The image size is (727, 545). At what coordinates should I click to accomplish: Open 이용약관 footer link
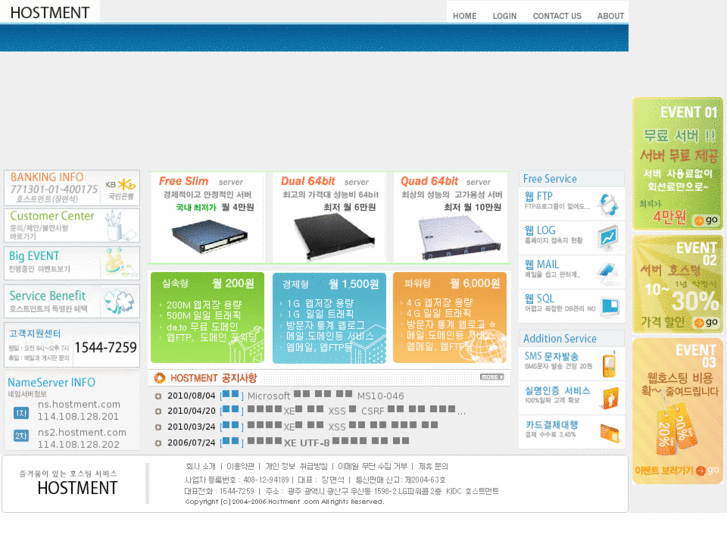(240, 466)
